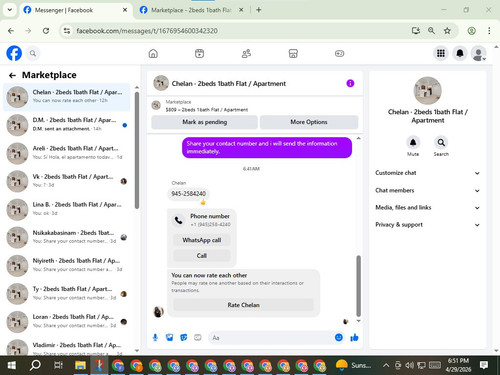Viewport: 500px width, 375px height.
Task: Open Areli conversation in list
Action: 67,153
